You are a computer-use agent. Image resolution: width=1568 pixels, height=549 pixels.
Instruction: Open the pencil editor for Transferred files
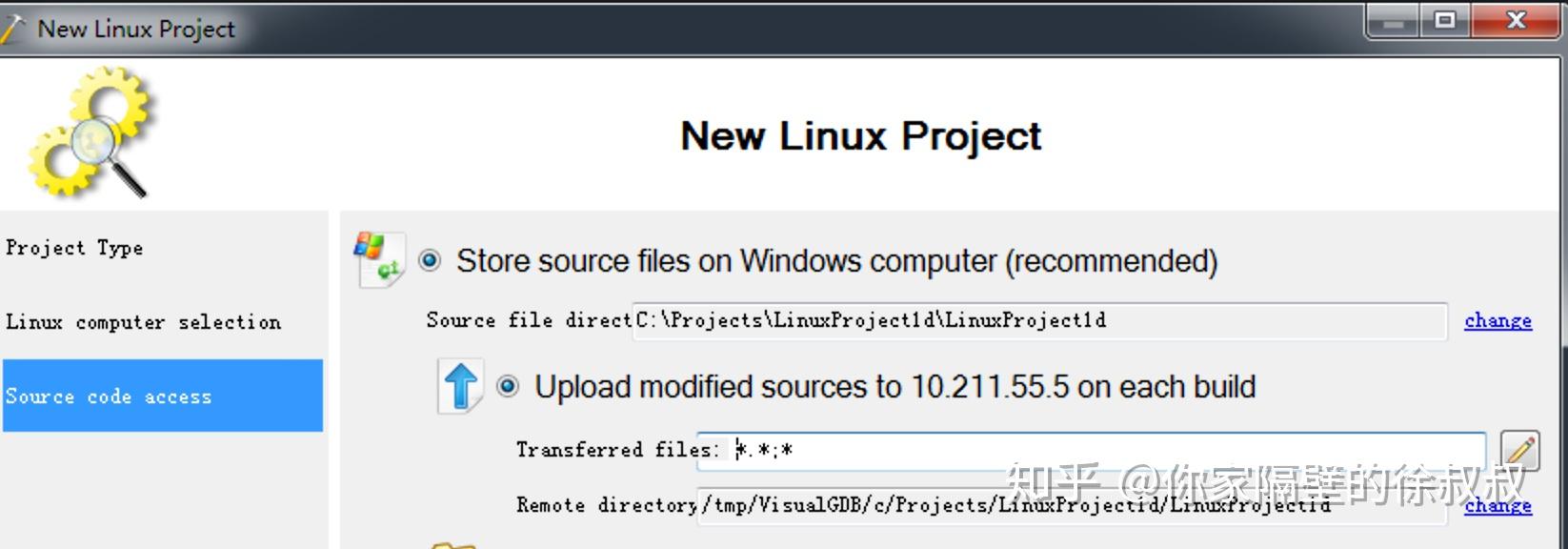pyautogui.click(x=1519, y=450)
